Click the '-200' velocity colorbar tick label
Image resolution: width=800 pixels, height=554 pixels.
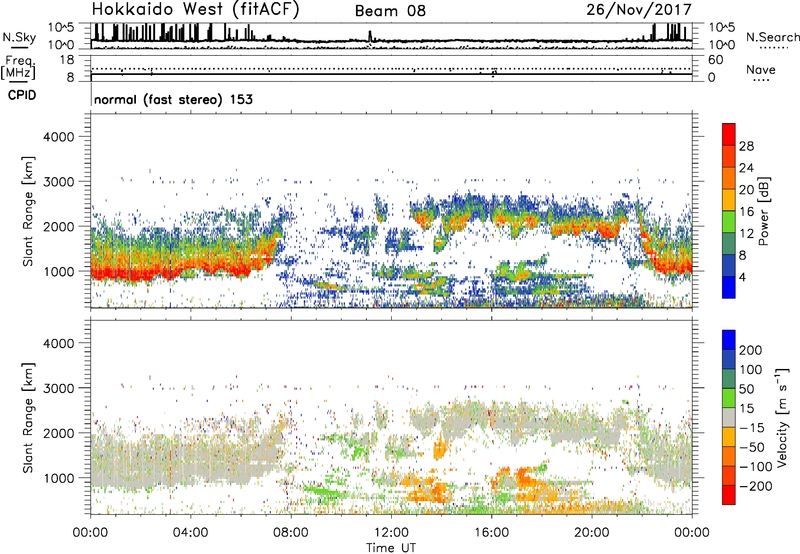click(756, 486)
